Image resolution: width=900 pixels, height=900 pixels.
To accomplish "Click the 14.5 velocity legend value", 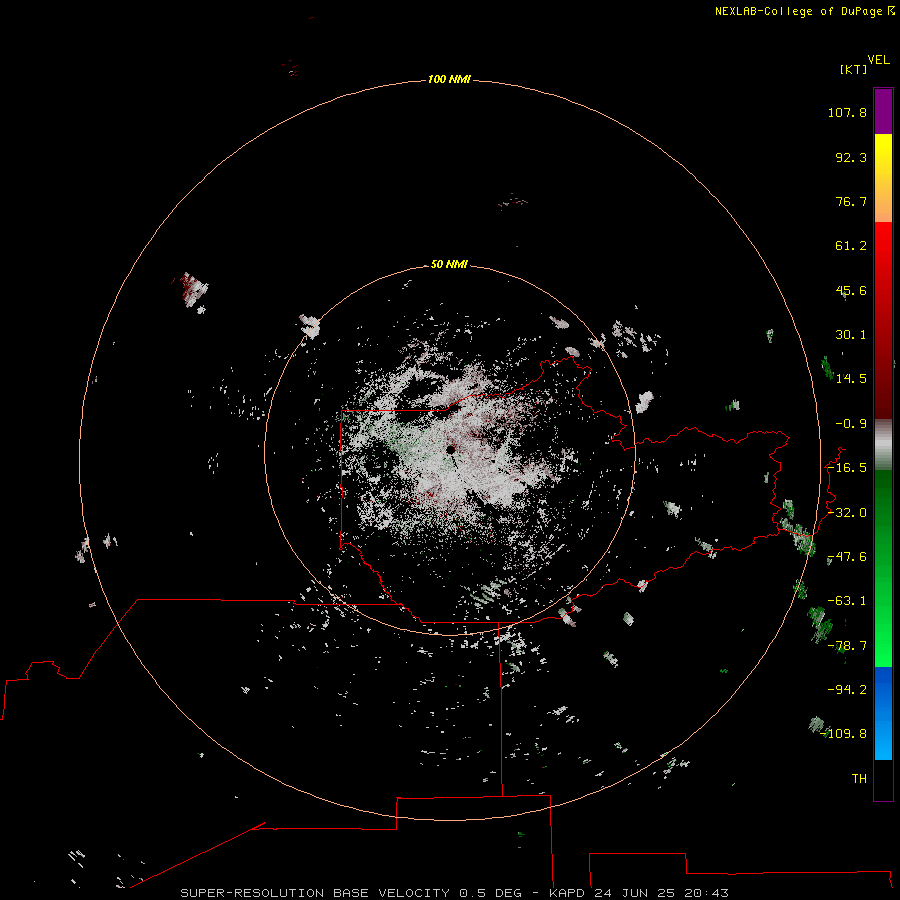I will tap(851, 379).
